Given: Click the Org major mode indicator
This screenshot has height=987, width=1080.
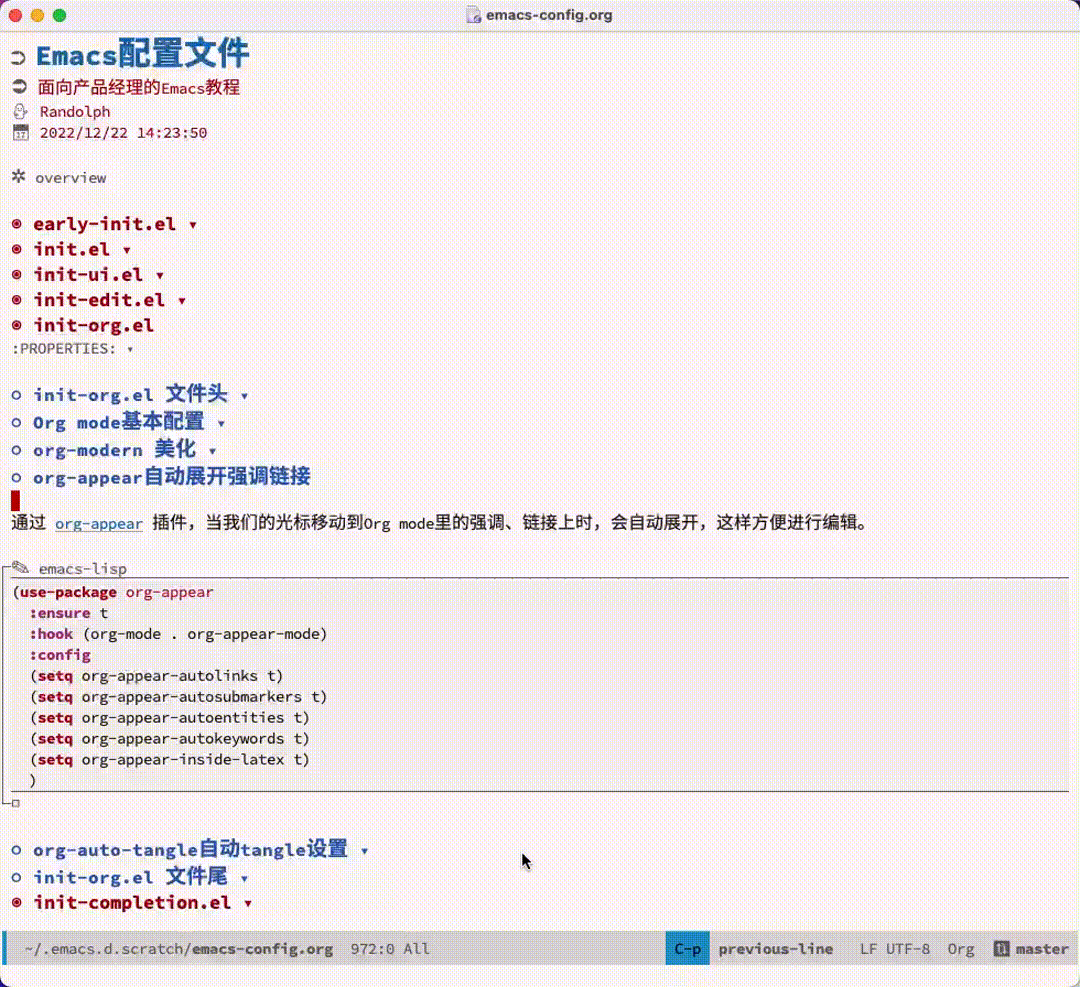Looking at the screenshot, I should 961,949.
